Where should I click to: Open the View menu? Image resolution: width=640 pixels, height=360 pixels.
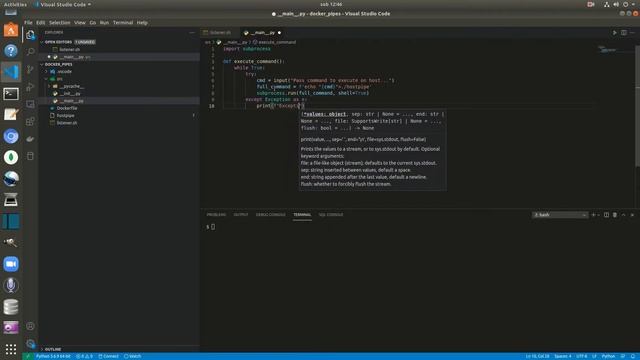pyautogui.click(x=80, y=23)
